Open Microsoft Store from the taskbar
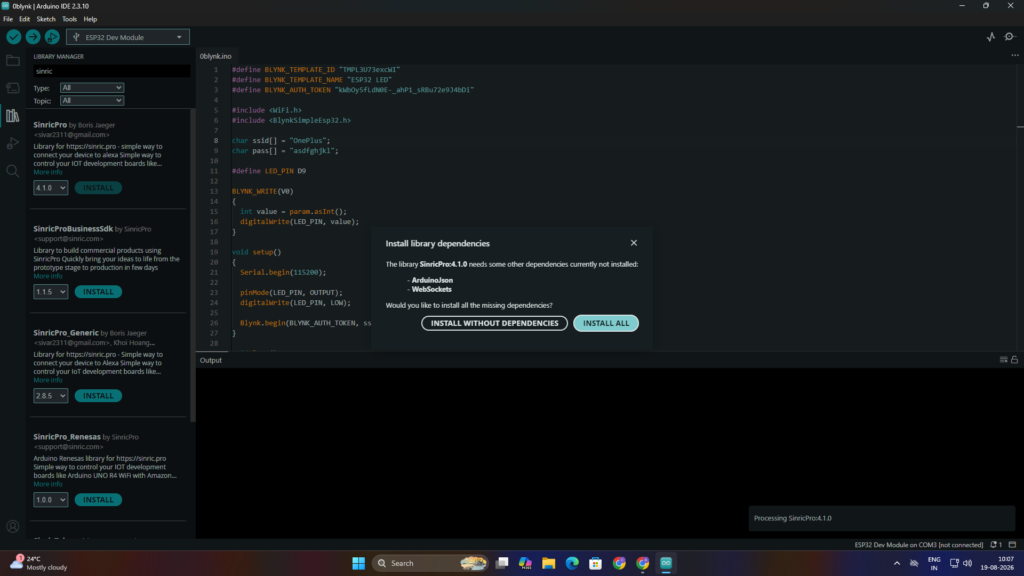The width and height of the screenshot is (1024, 576). click(x=596, y=563)
